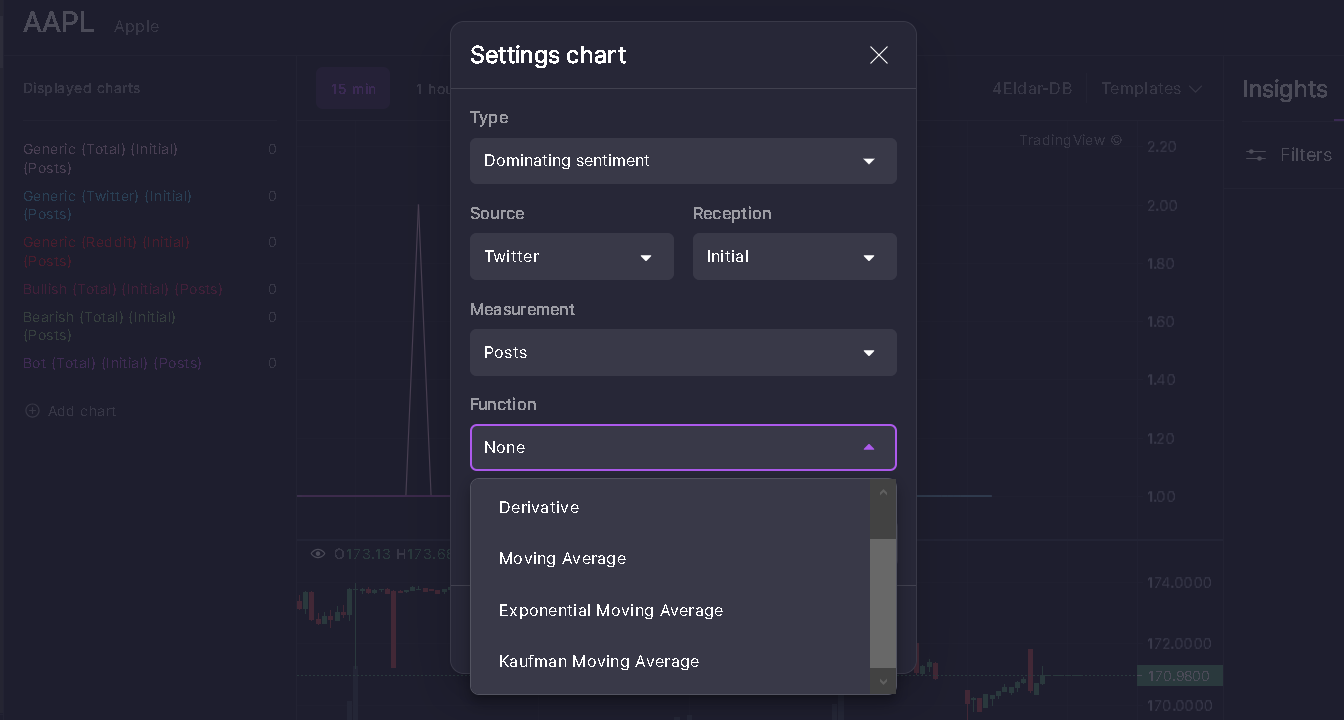Click the Add chart plus icon
Viewport: 1344px width, 720px height.
32,411
